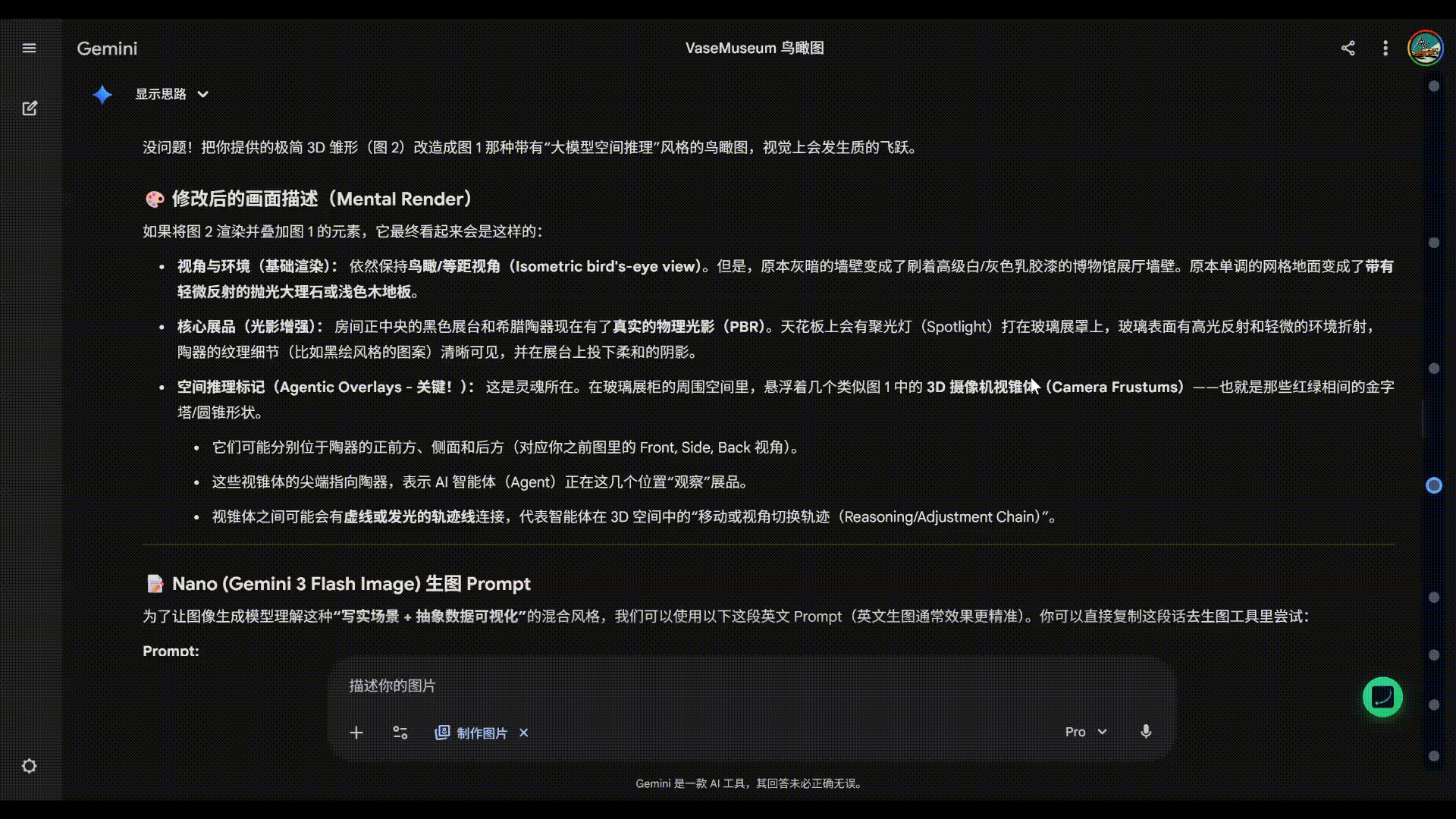Jump to the topmost conversation navigation dot
Screen dimensions: 1456x819
(1433, 86)
